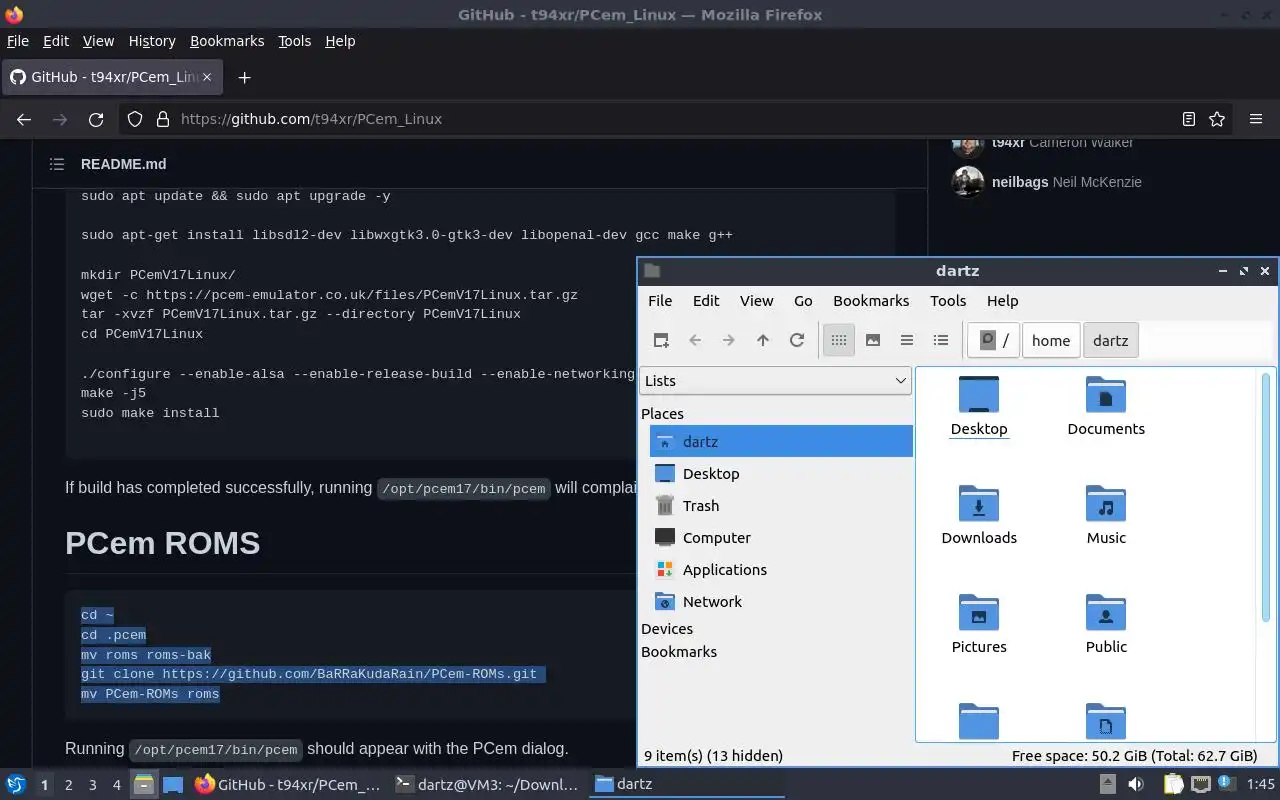This screenshot has width=1280, height=800.
Task: Open the Lubuntu start menu
Action: tap(15, 785)
